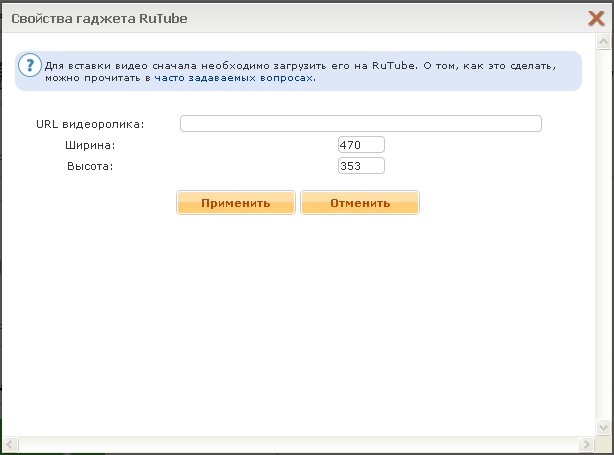This screenshot has height=455, width=614.
Task: Click the 'Высота:' label
Action: pyautogui.click(x=90, y=166)
